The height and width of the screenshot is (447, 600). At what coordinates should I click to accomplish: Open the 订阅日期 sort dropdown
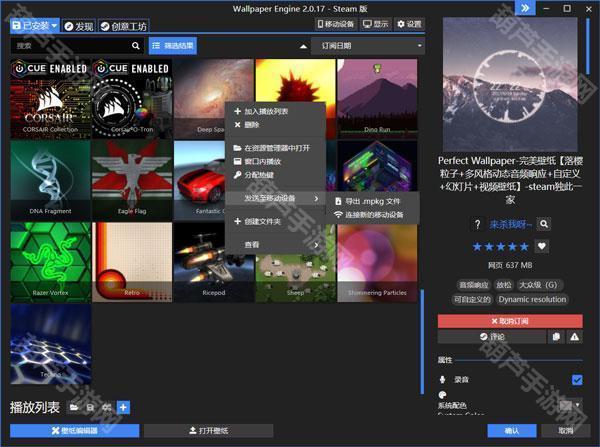tap(368, 46)
